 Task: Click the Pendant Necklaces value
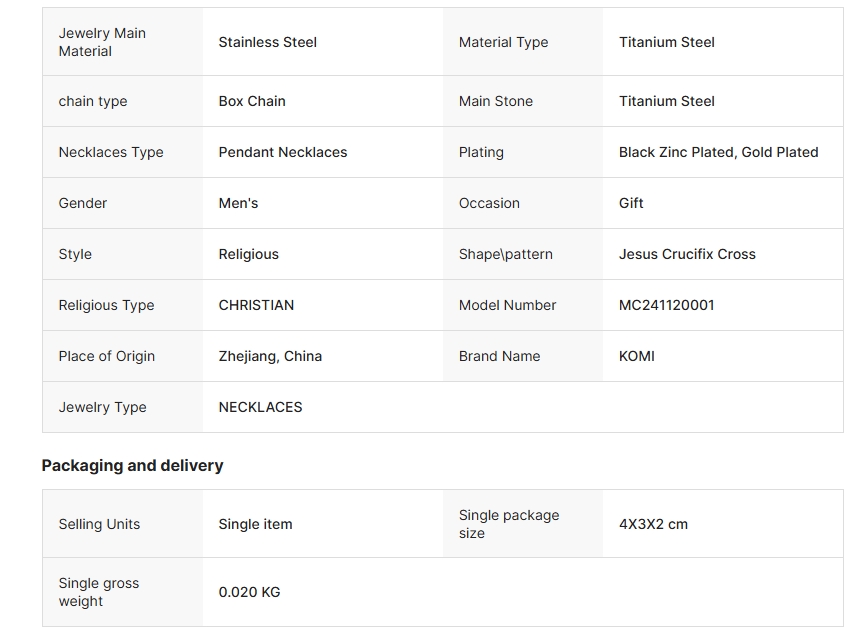(283, 152)
